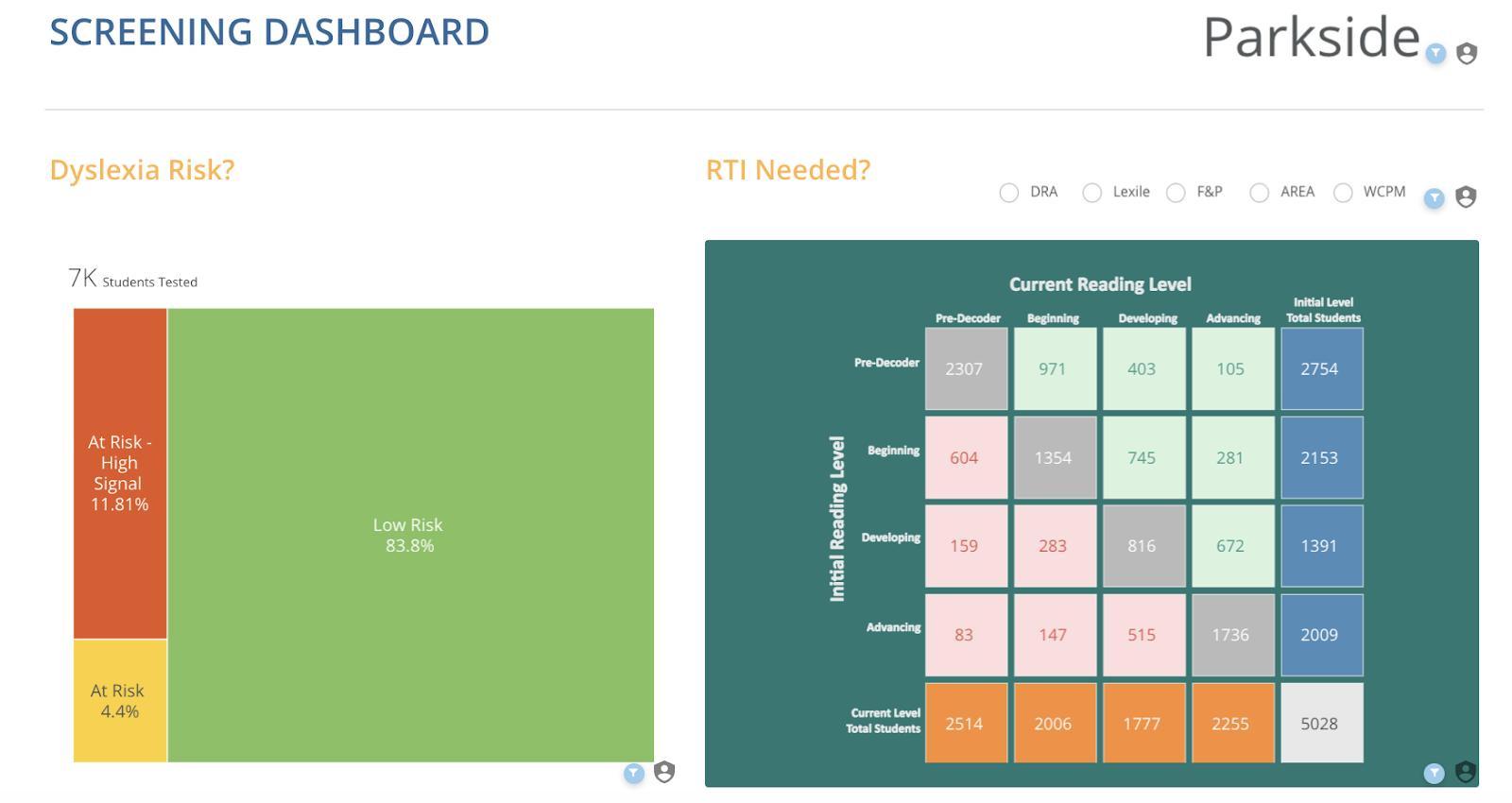Click the Low Risk 83.8% green block
This screenshot has width=1512, height=803.
tap(410, 535)
